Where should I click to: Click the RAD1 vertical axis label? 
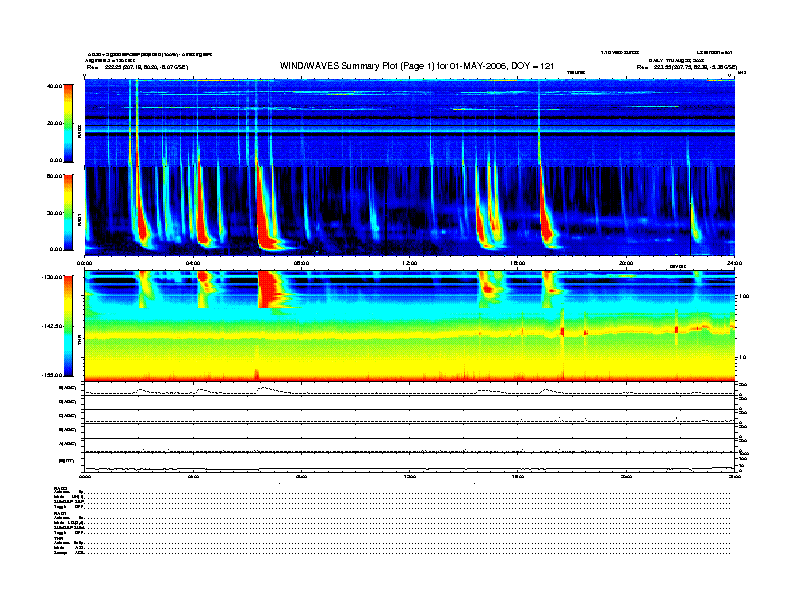[x=79, y=219]
